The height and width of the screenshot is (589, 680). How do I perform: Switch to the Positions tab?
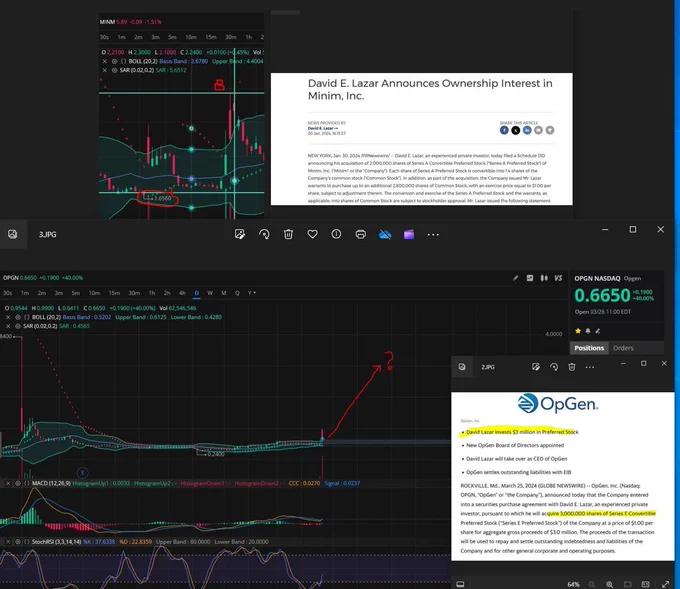(589, 348)
